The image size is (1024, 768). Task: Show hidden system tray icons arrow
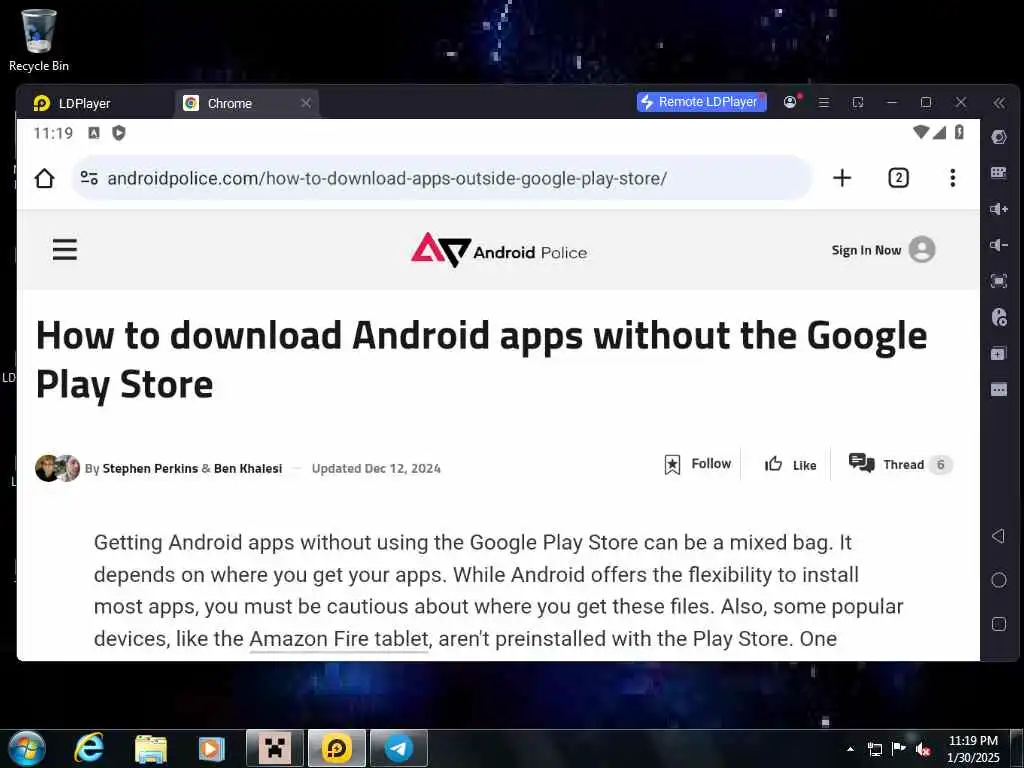point(850,749)
